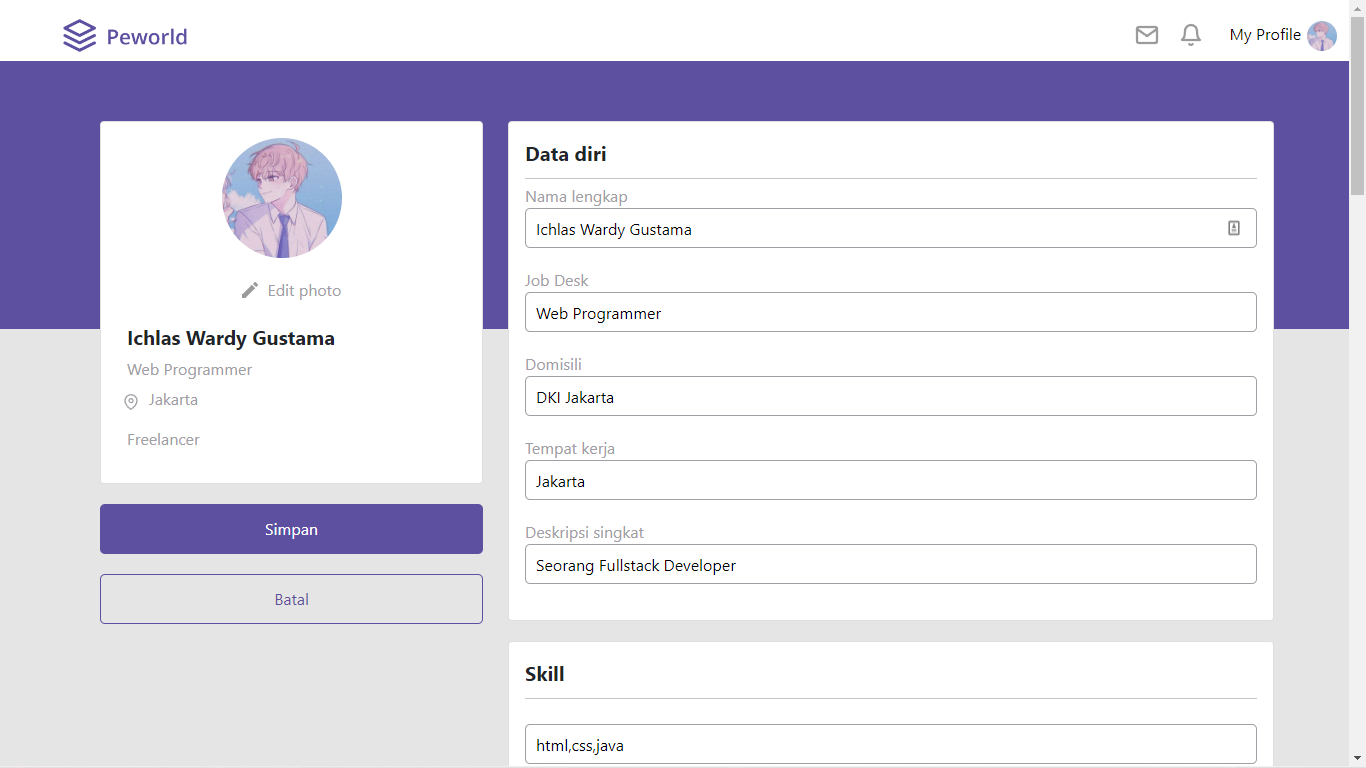
Task: Focus the Nama lengkap input field
Action: tap(890, 228)
